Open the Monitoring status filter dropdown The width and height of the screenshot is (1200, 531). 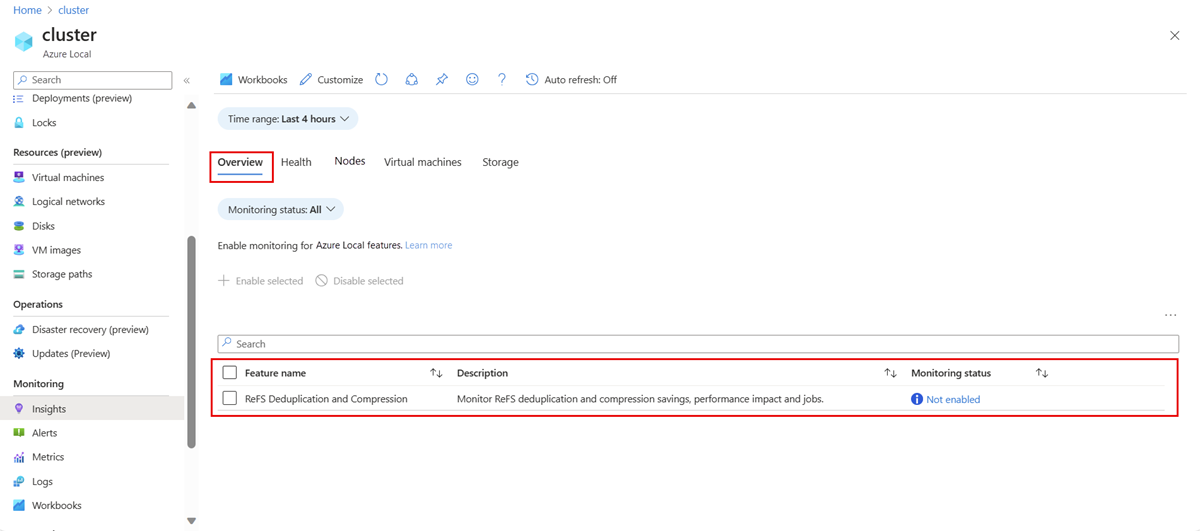281,210
